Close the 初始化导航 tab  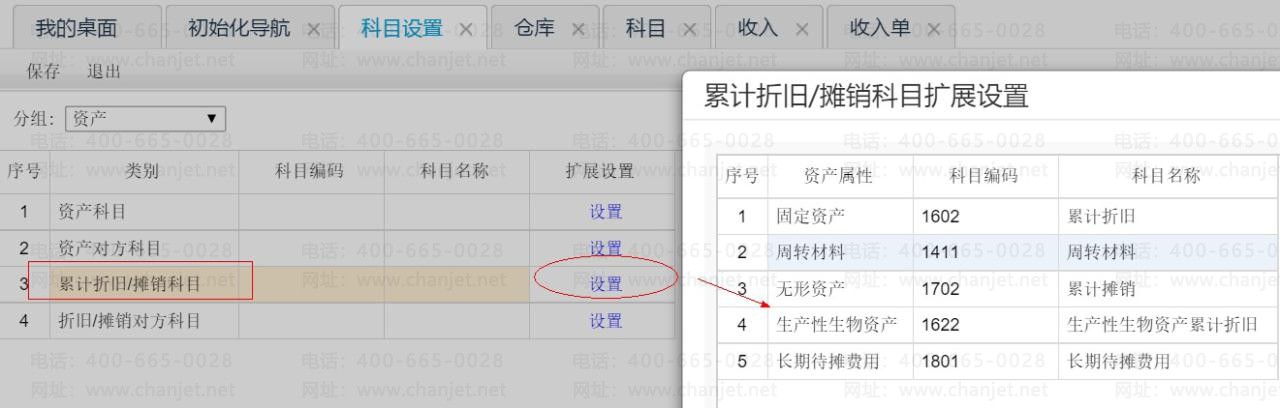tap(314, 30)
